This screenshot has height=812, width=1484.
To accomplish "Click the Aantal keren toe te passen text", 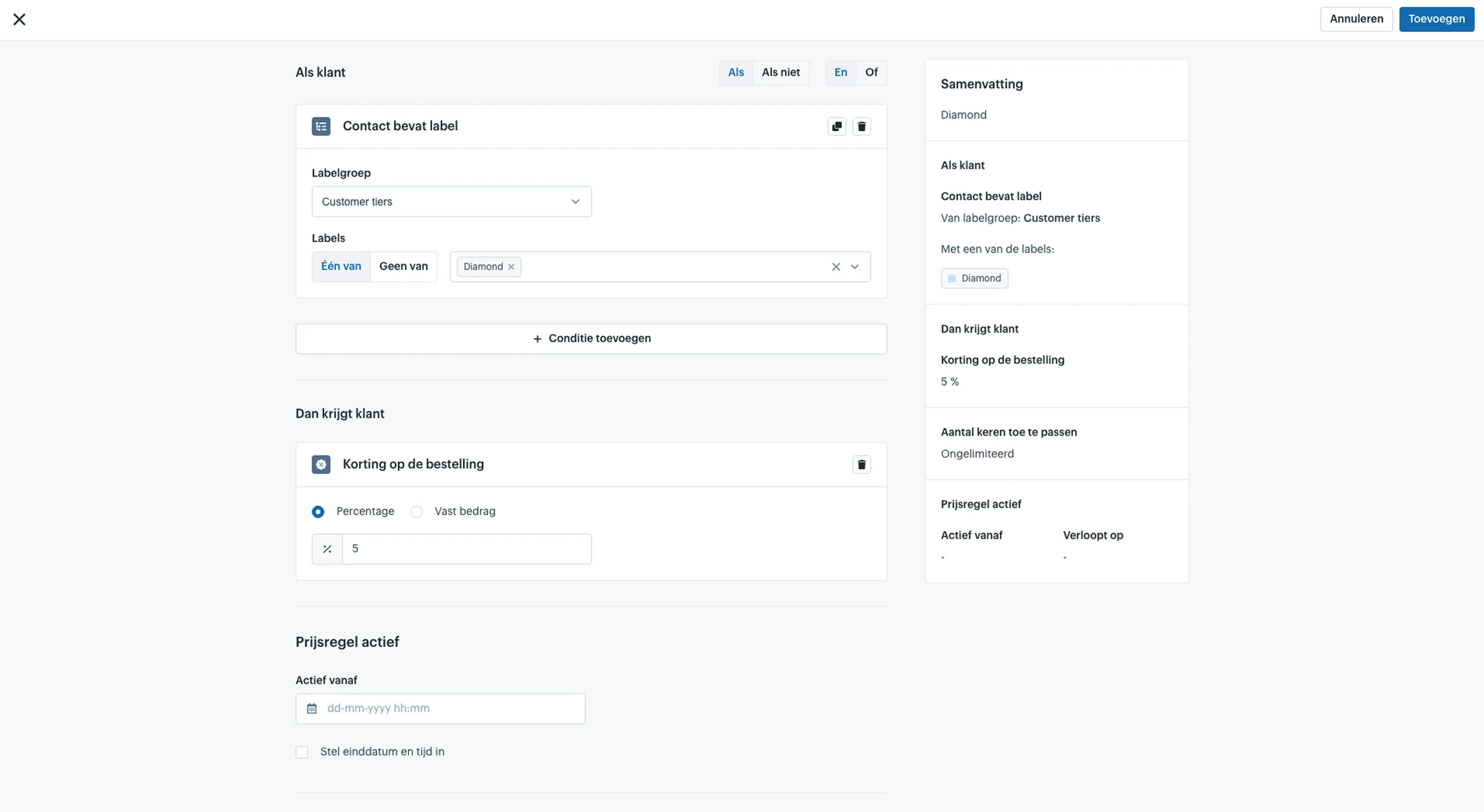I will [1009, 432].
